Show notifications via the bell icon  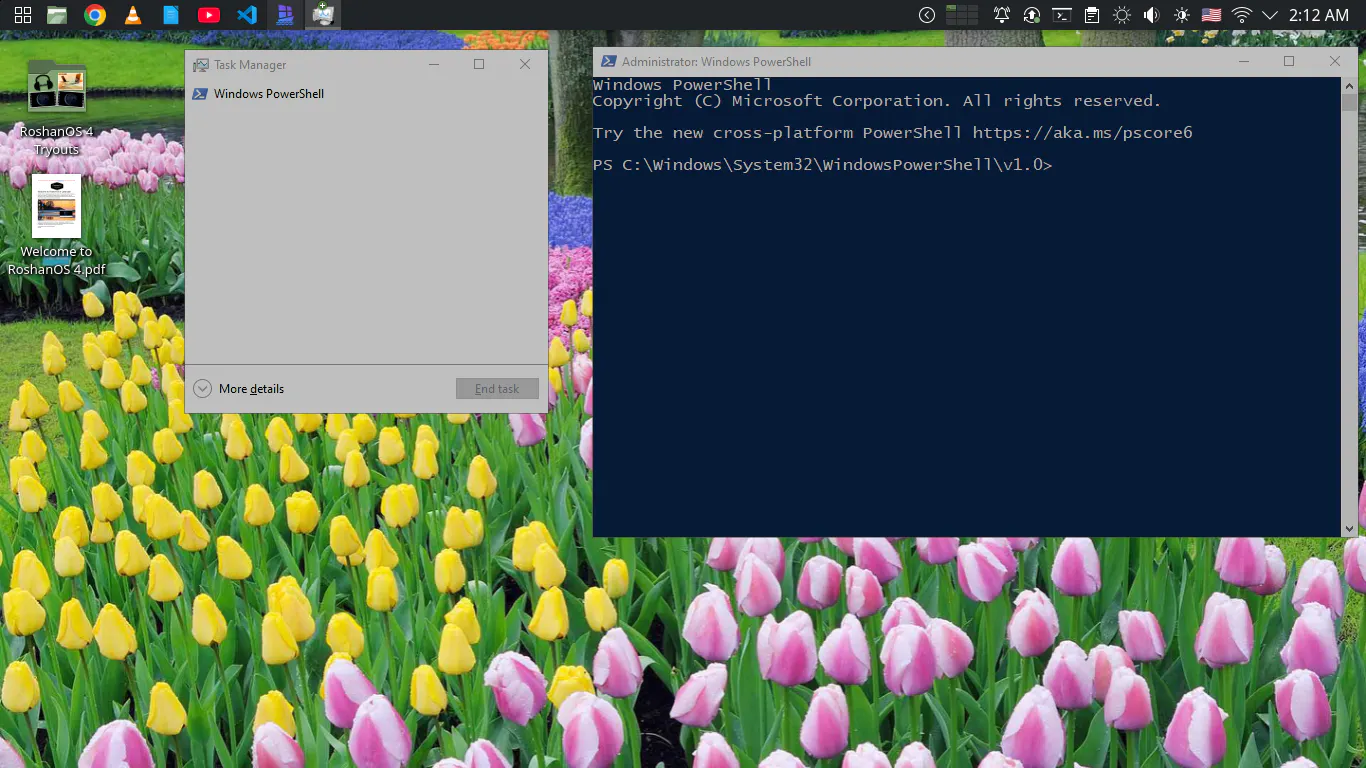click(x=1001, y=15)
